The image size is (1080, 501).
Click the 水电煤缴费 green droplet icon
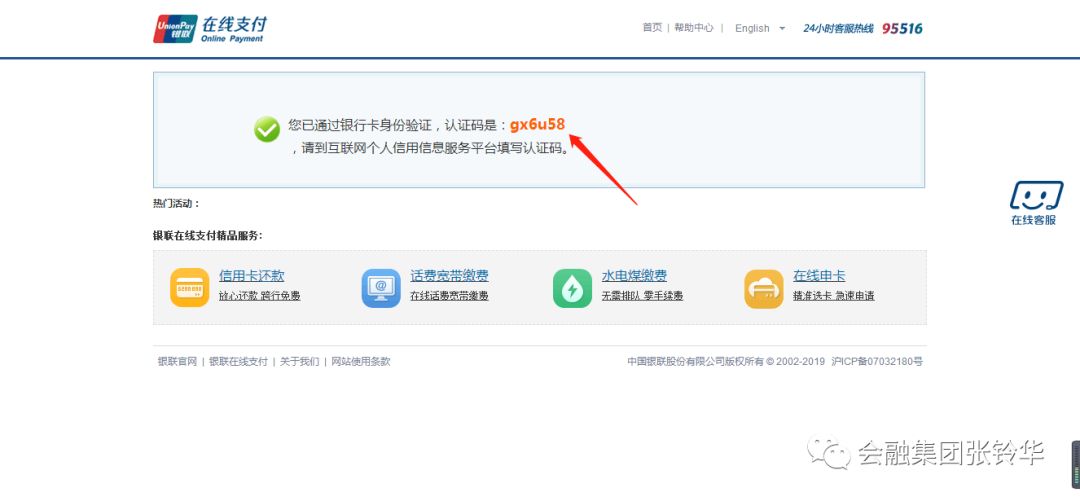pos(572,287)
